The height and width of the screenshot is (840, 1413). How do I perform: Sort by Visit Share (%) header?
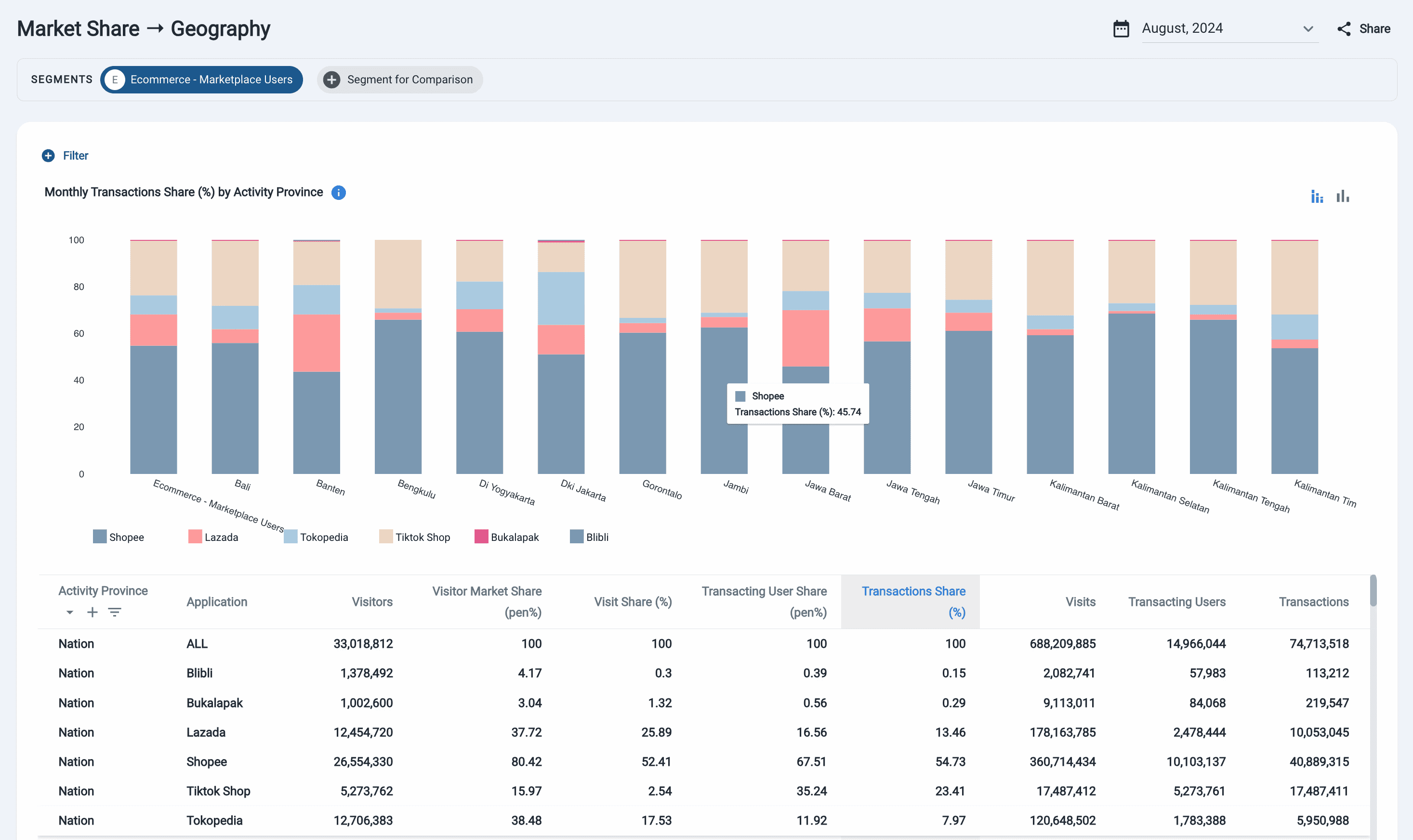point(633,602)
